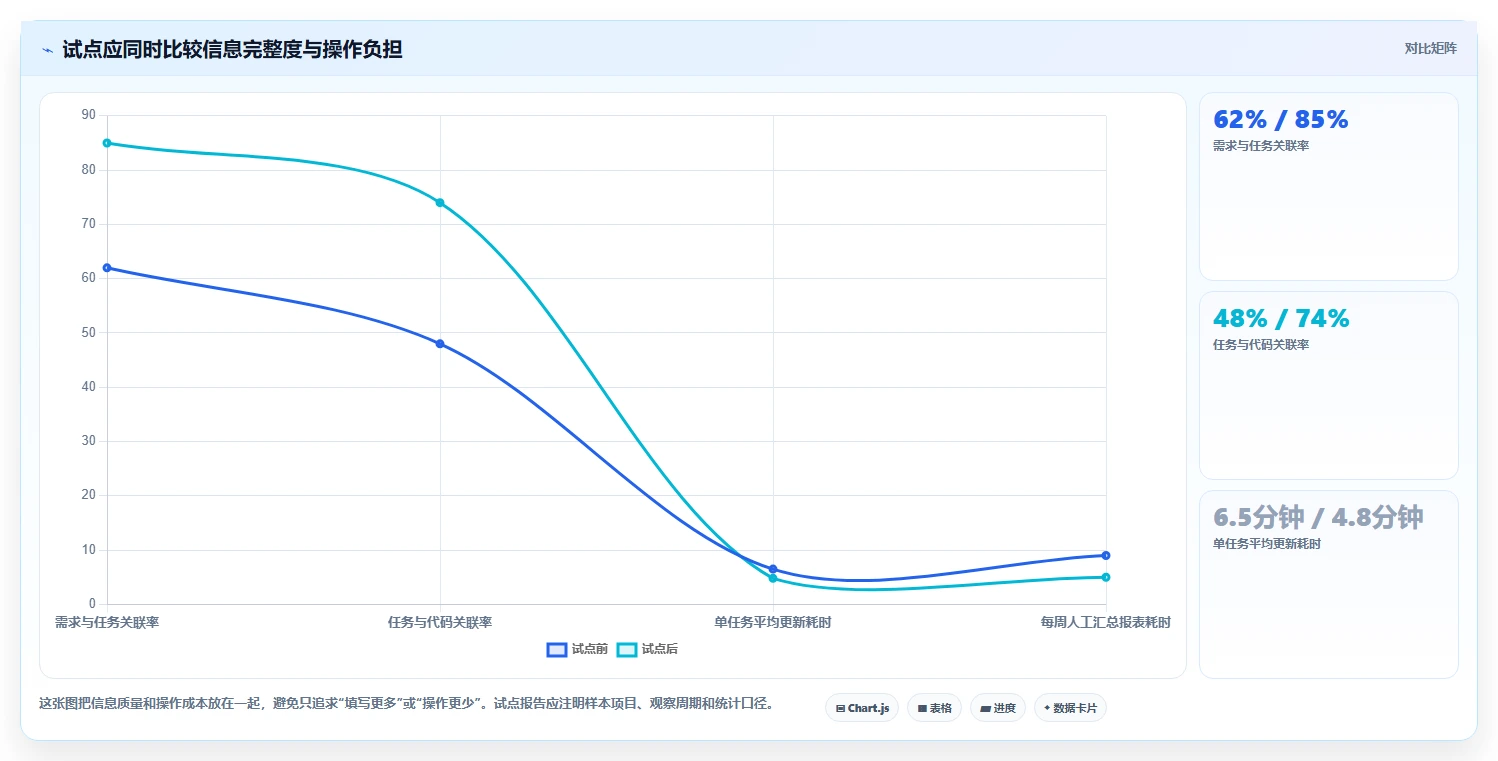The image size is (1498, 761).
Task: Click 试点后 point at 任务与代码关联率 (74)
Action: click(x=440, y=203)
